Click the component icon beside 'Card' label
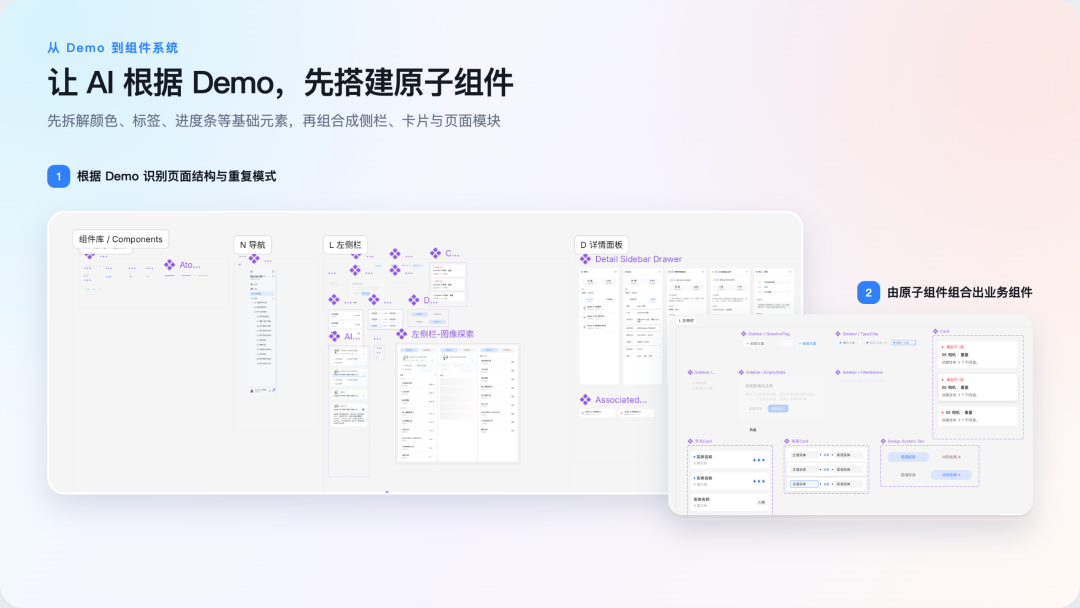 coord(935,331)
